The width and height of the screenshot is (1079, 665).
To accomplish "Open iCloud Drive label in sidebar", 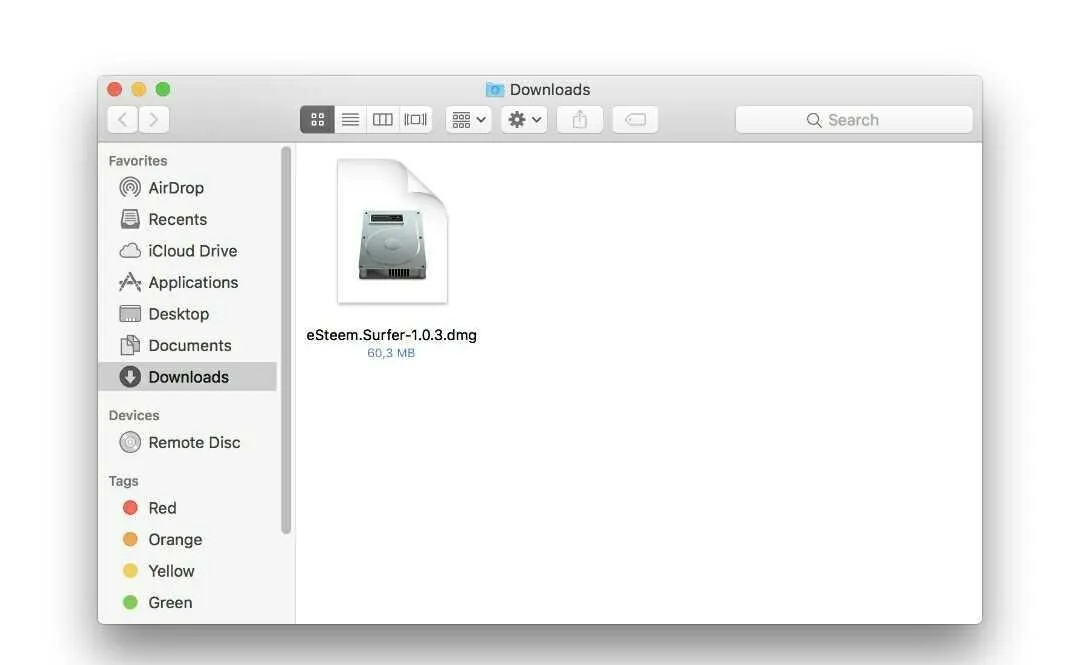I will coord(193,251).
